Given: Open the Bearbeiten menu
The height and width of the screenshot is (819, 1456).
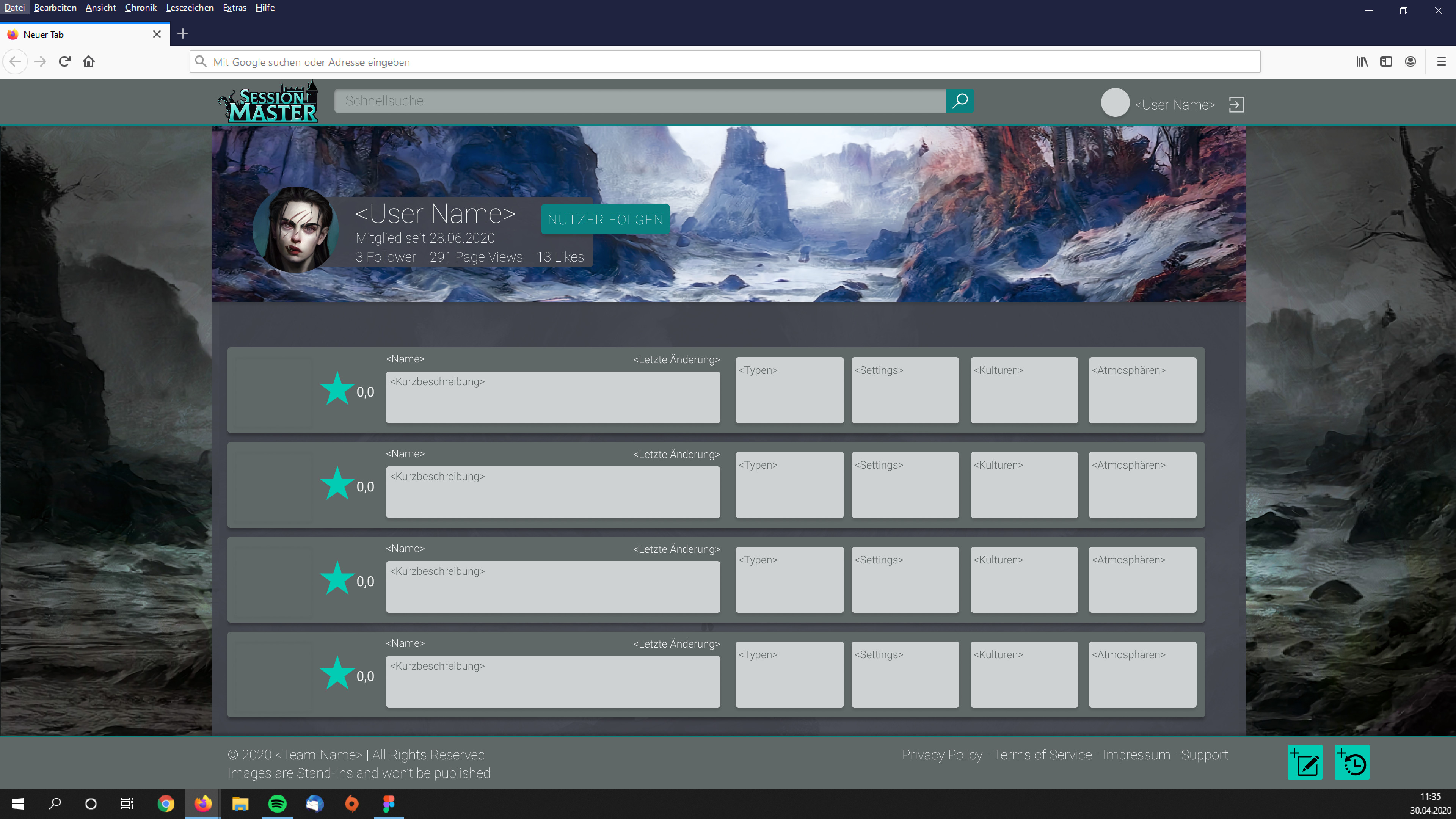Looking at the screenshot, I should click(55, 7).
